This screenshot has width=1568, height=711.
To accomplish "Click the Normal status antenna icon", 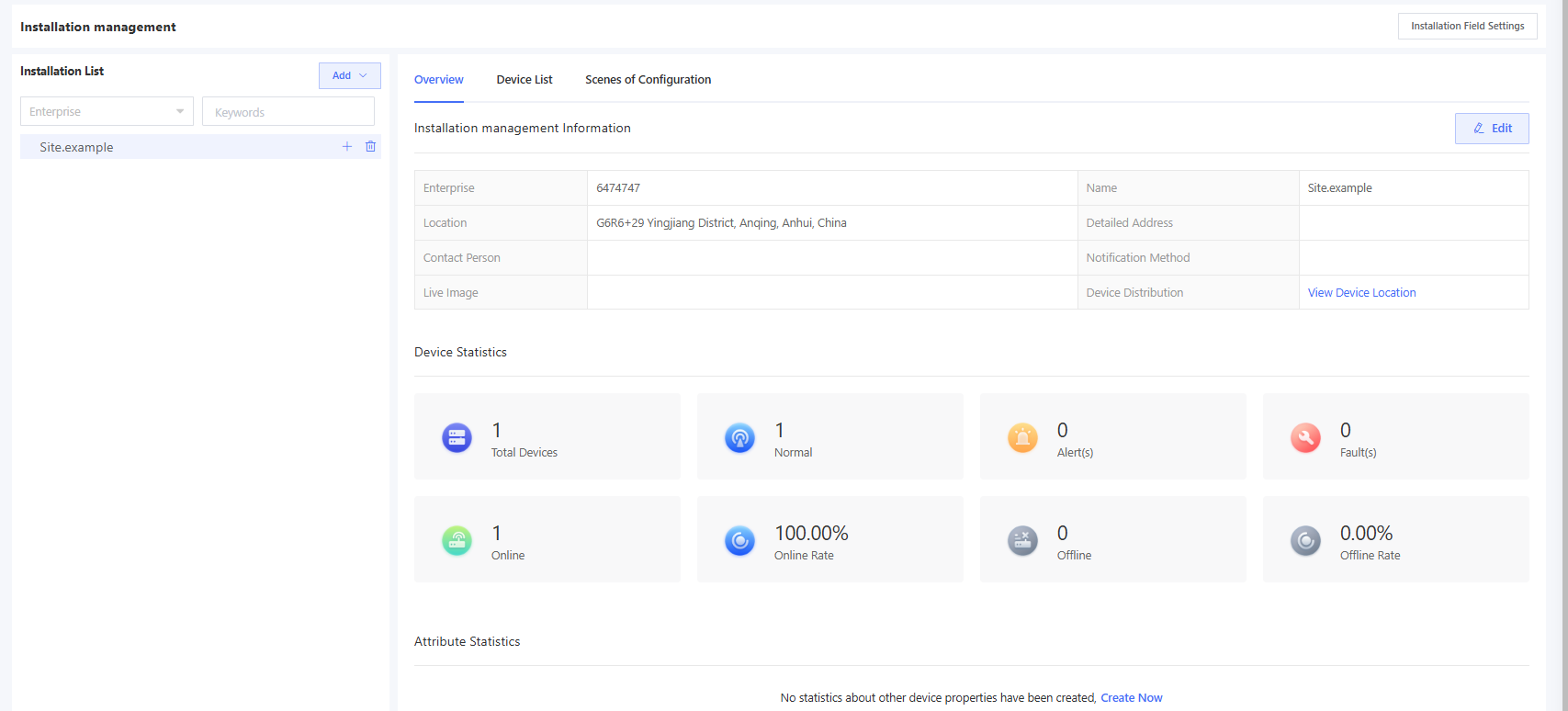I will [739, 438].
